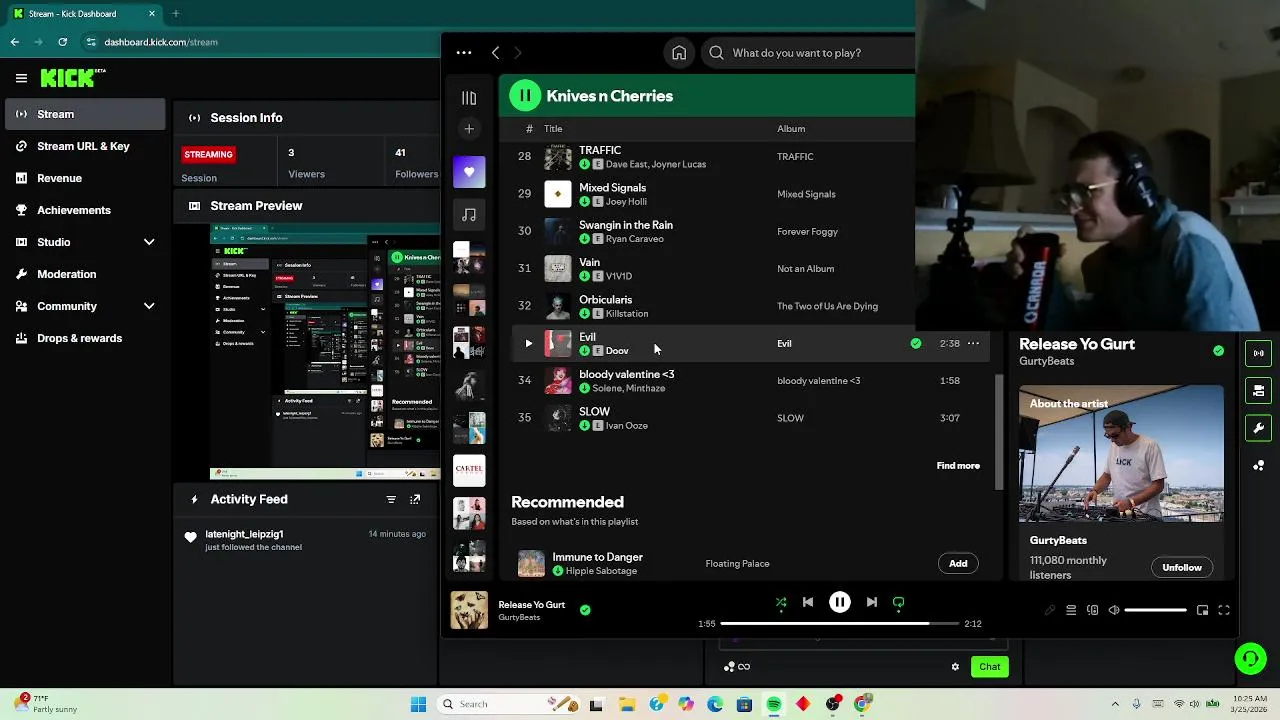Open Spotify from the taskbar
The height and width of the screenshot is (720, 1280).
[x=774, y=704]
